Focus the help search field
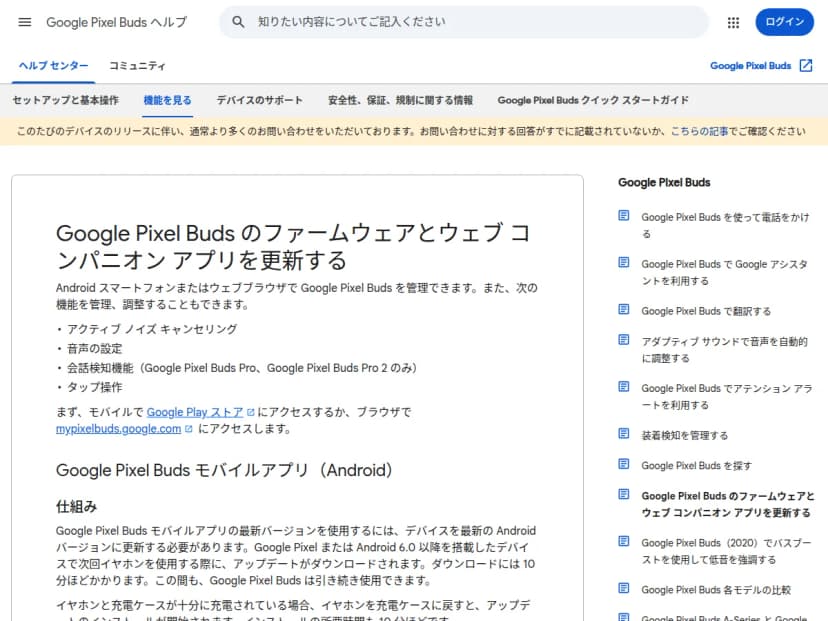828x621 pixels. (x=464, y=22)
